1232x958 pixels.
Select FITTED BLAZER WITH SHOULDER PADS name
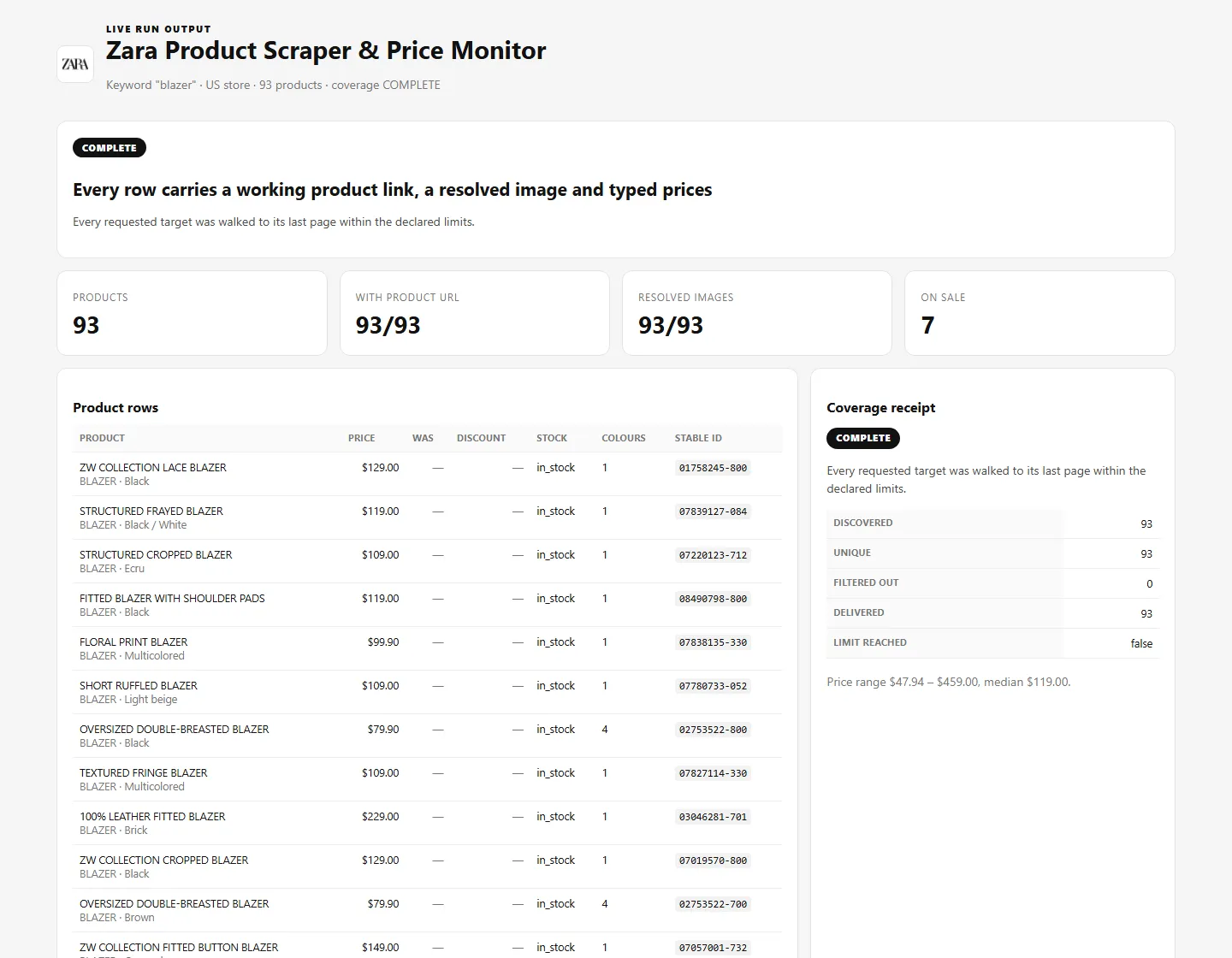click(x=172, y=599)
